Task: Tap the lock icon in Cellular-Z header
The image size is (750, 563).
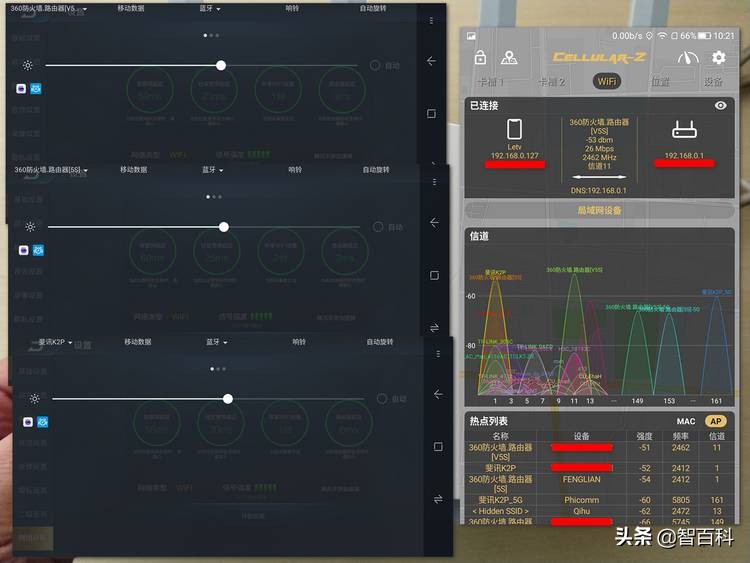Action: pos(480,57)
